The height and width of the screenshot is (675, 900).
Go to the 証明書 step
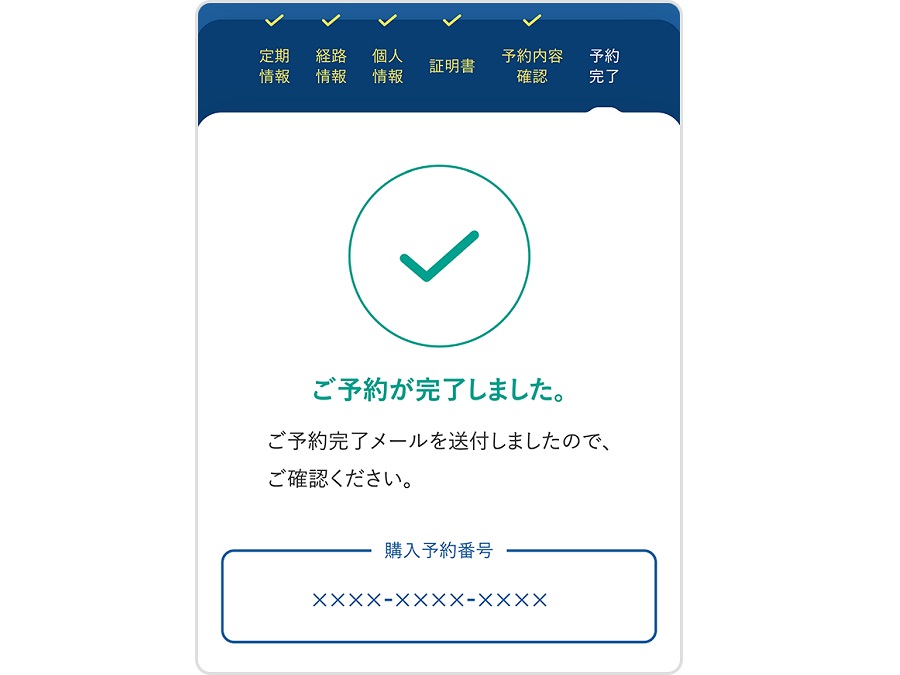(452, 66)
